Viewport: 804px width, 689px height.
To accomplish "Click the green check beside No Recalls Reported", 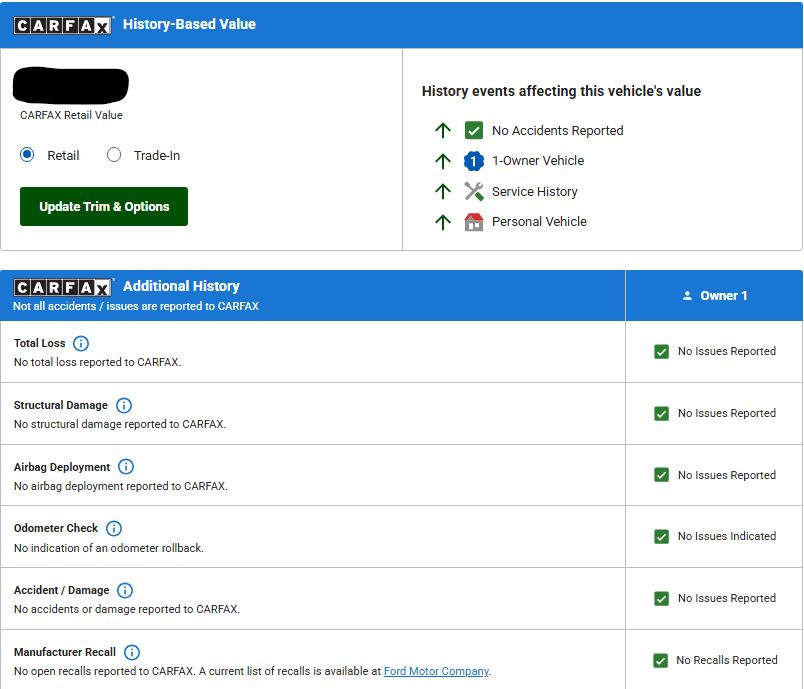I will tap(660, 661).
